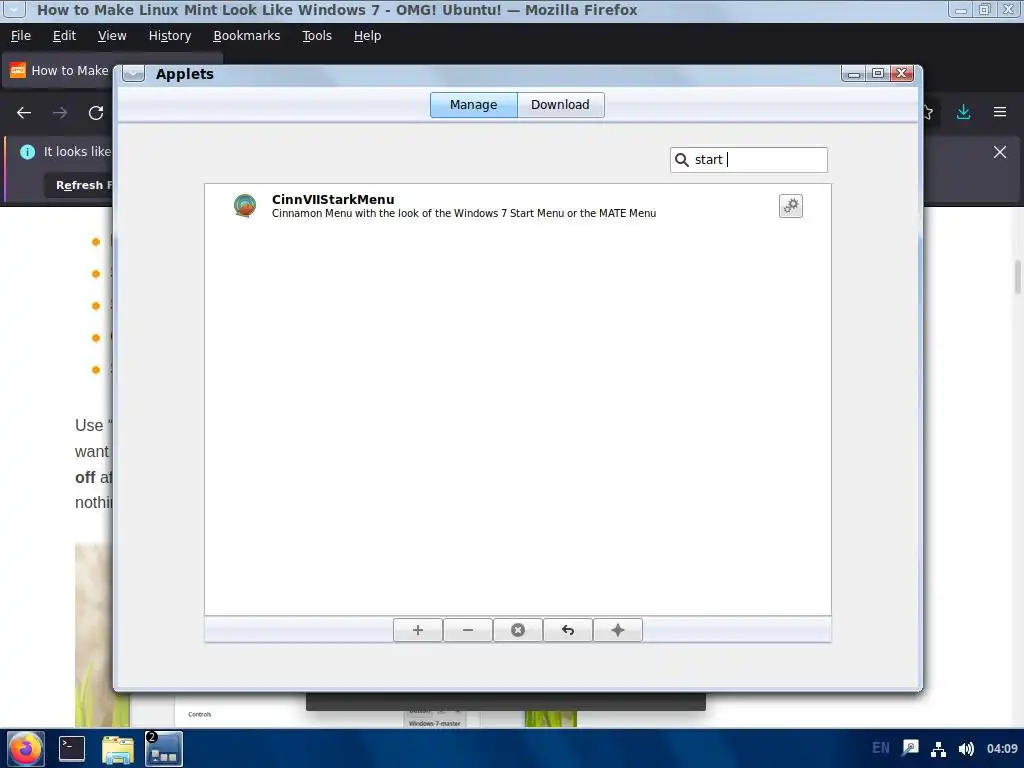Open Firefox File menu

click(x=21, y=36)
